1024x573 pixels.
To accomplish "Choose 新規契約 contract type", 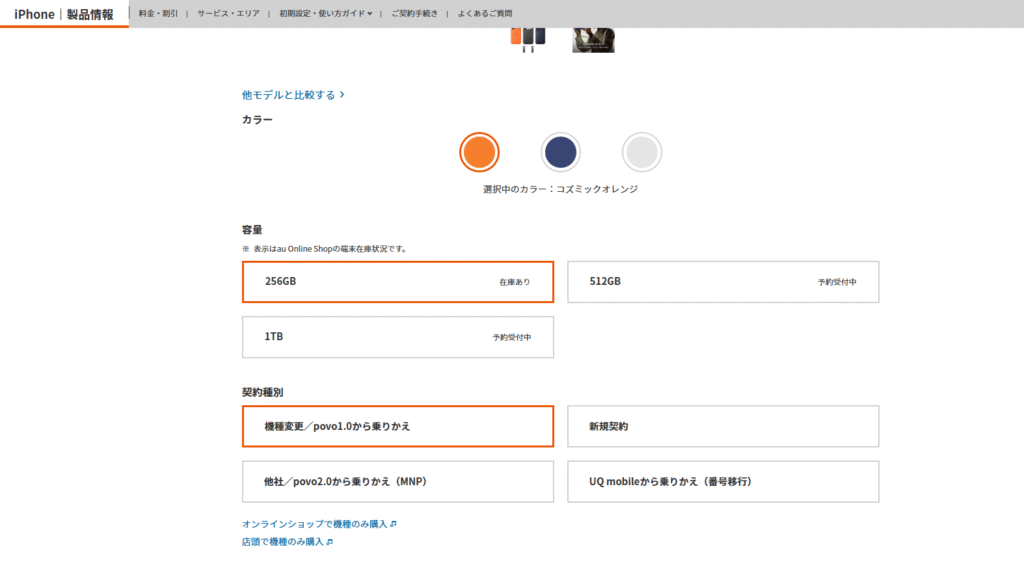I will click(723, 426).
